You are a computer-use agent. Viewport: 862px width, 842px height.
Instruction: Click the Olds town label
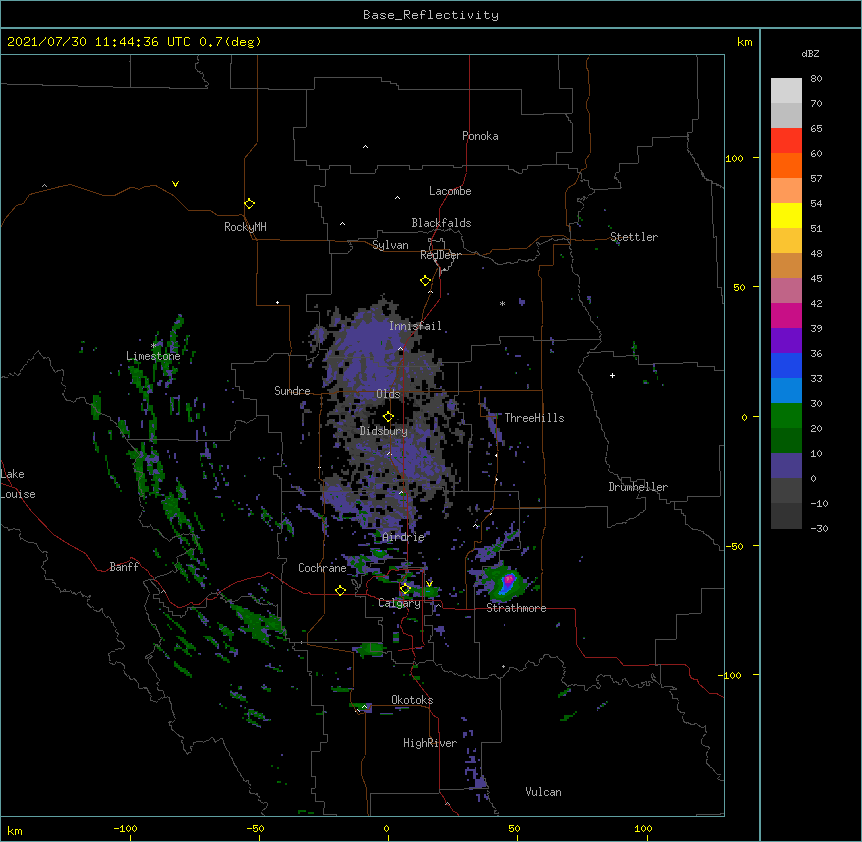point(388,394)
